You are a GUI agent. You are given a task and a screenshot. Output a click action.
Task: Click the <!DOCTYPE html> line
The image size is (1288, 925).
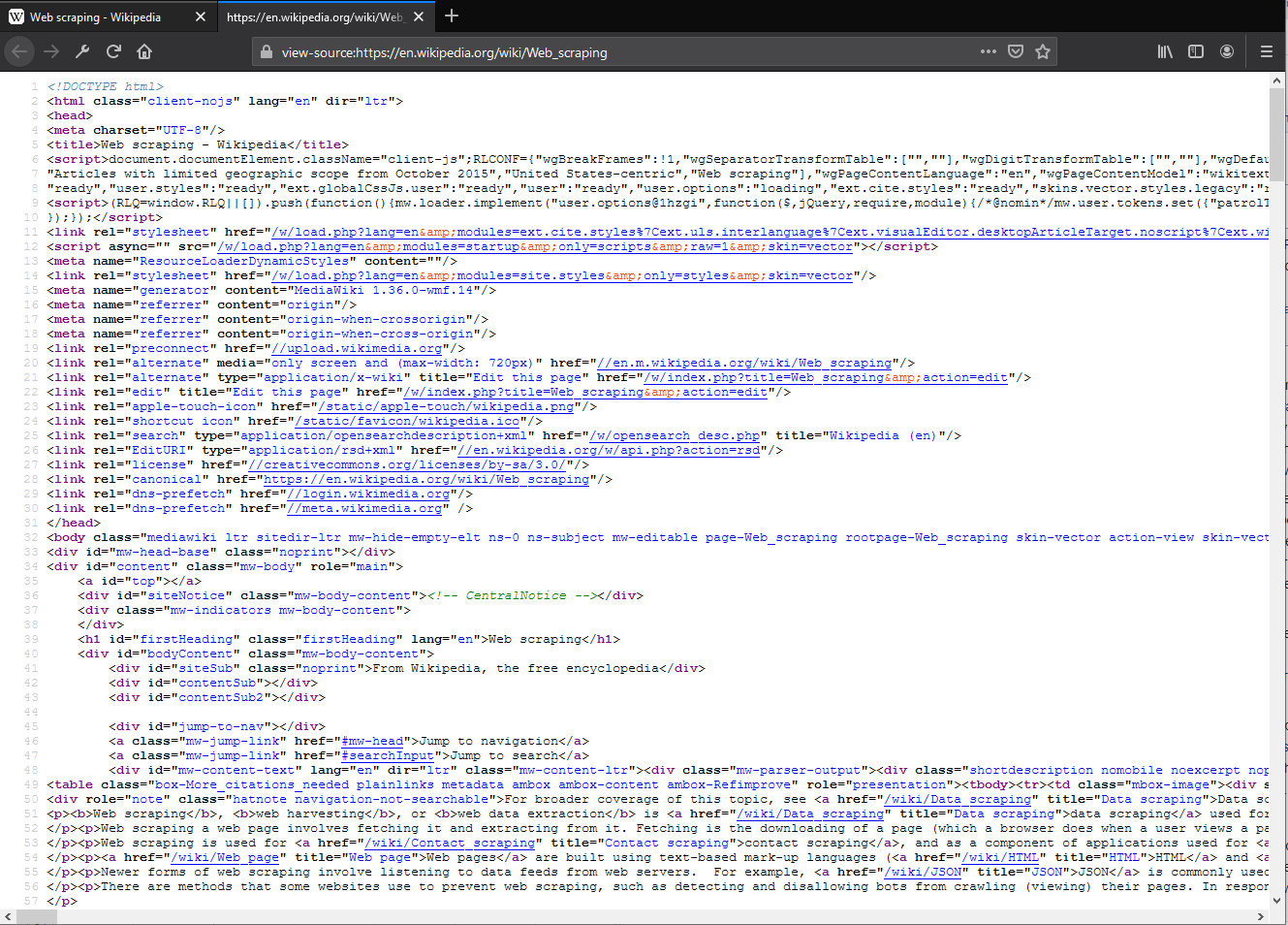click(x=105, y=86)
